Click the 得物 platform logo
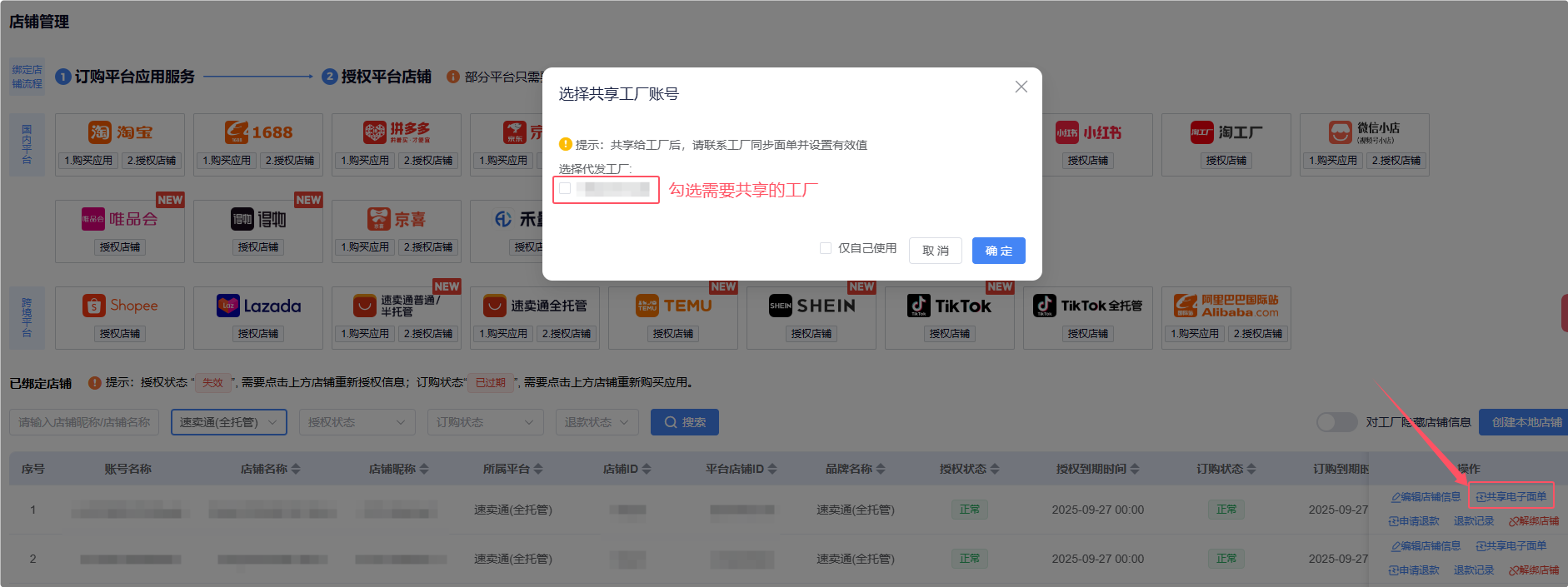Screen dimensions: 1568x587 tap(258, 219)
